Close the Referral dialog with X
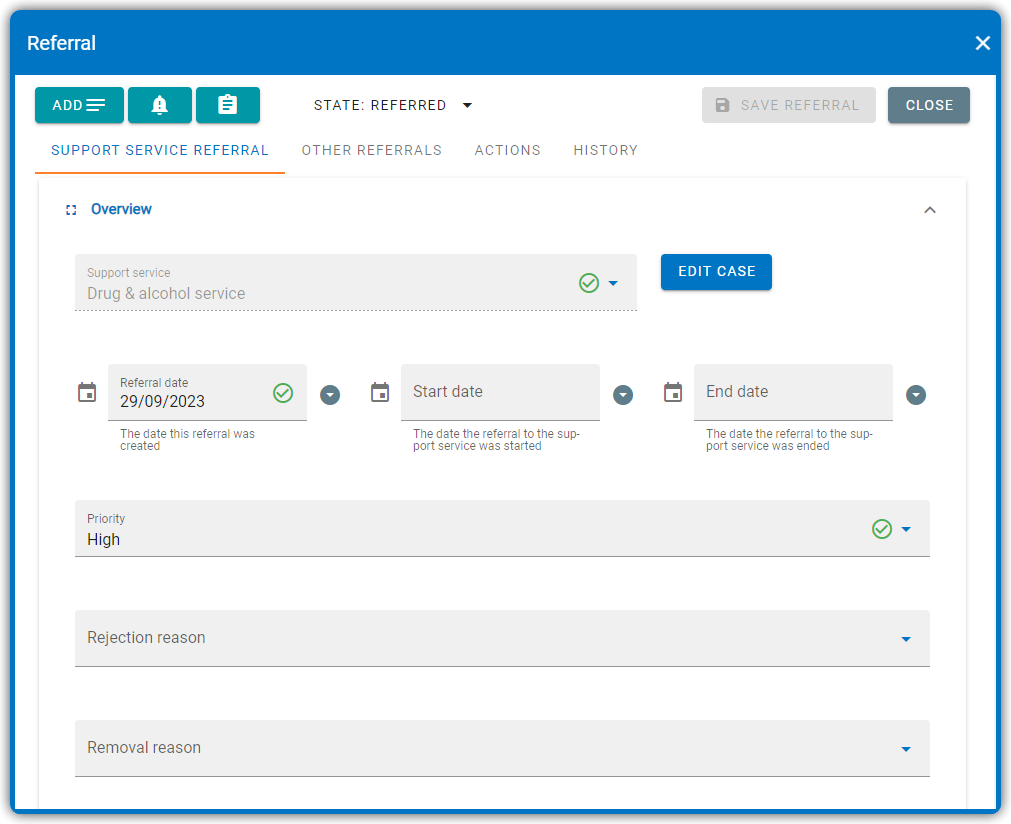The image size is (1011, 824). point(983,43)
